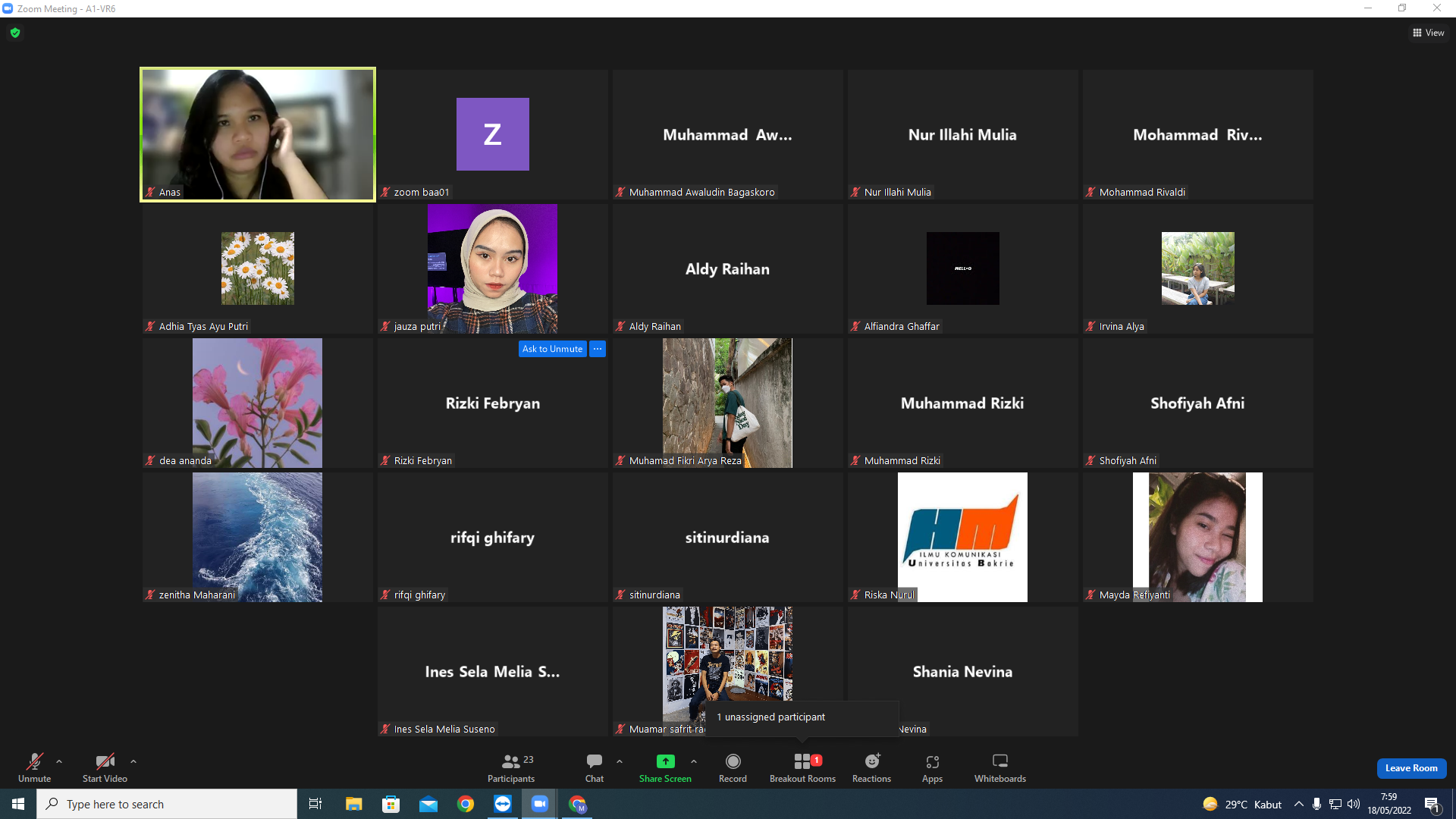
Task: Select jauza putri's video tile
Action: pyautogui.click(x=492, y=268)
